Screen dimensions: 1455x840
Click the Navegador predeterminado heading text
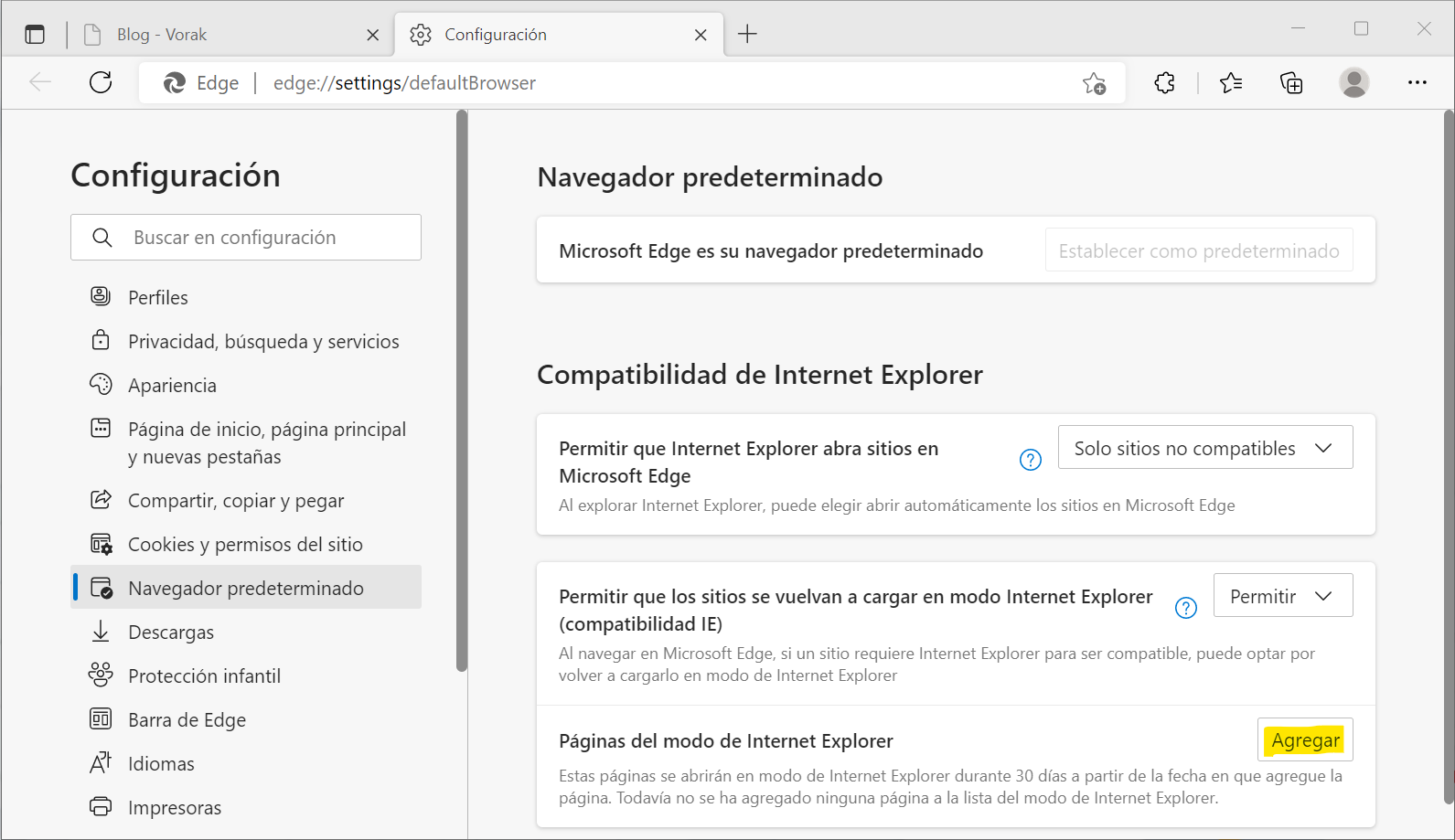710,177
